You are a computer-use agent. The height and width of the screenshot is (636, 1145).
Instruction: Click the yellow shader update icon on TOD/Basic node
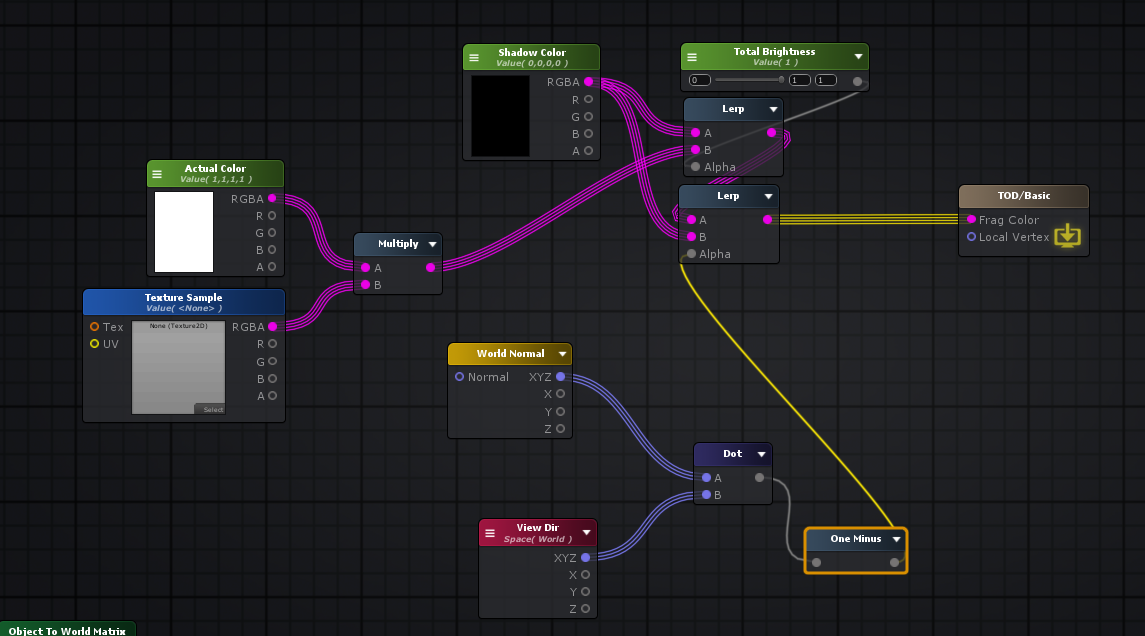click(x=1068, y=235)
